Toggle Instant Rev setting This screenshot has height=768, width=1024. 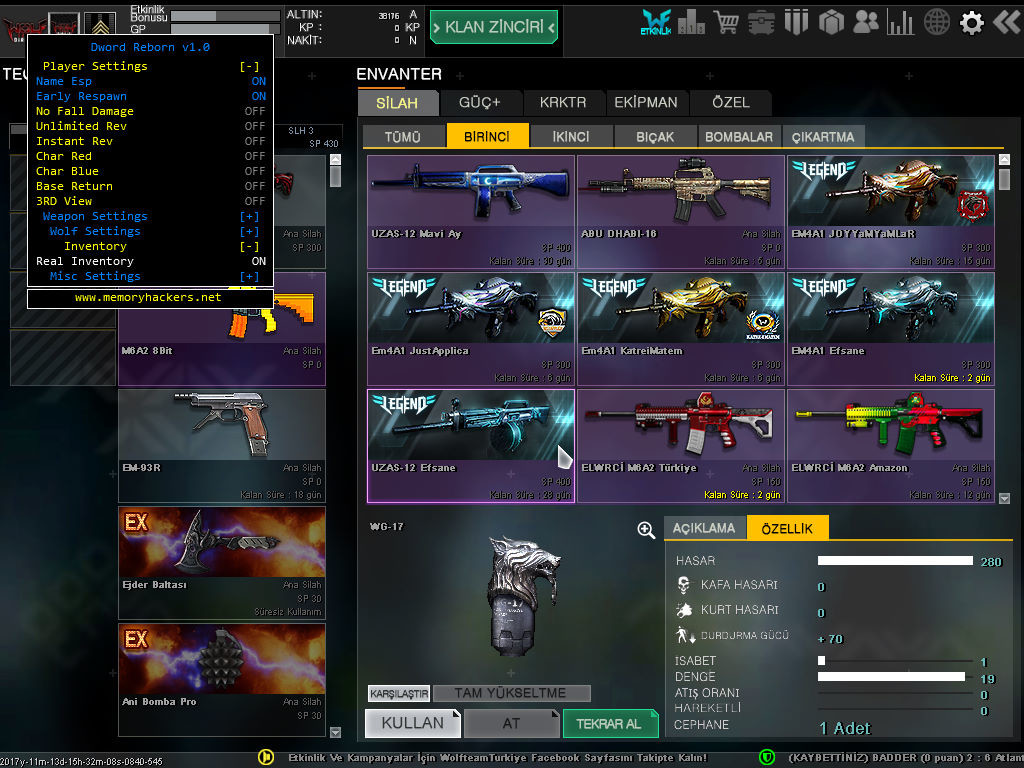[150, 141]
